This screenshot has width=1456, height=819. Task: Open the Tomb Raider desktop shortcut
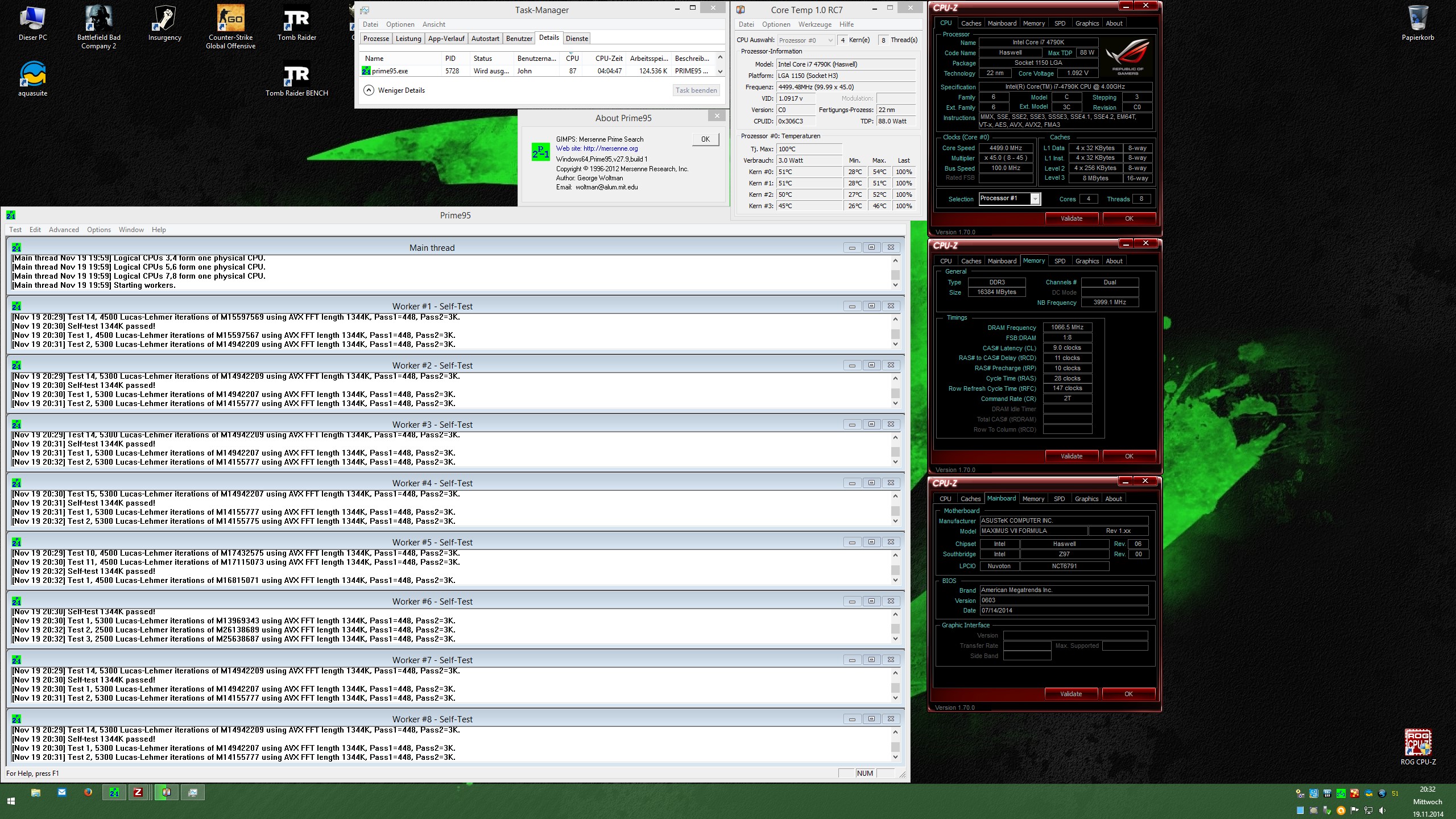click(296, 23)
